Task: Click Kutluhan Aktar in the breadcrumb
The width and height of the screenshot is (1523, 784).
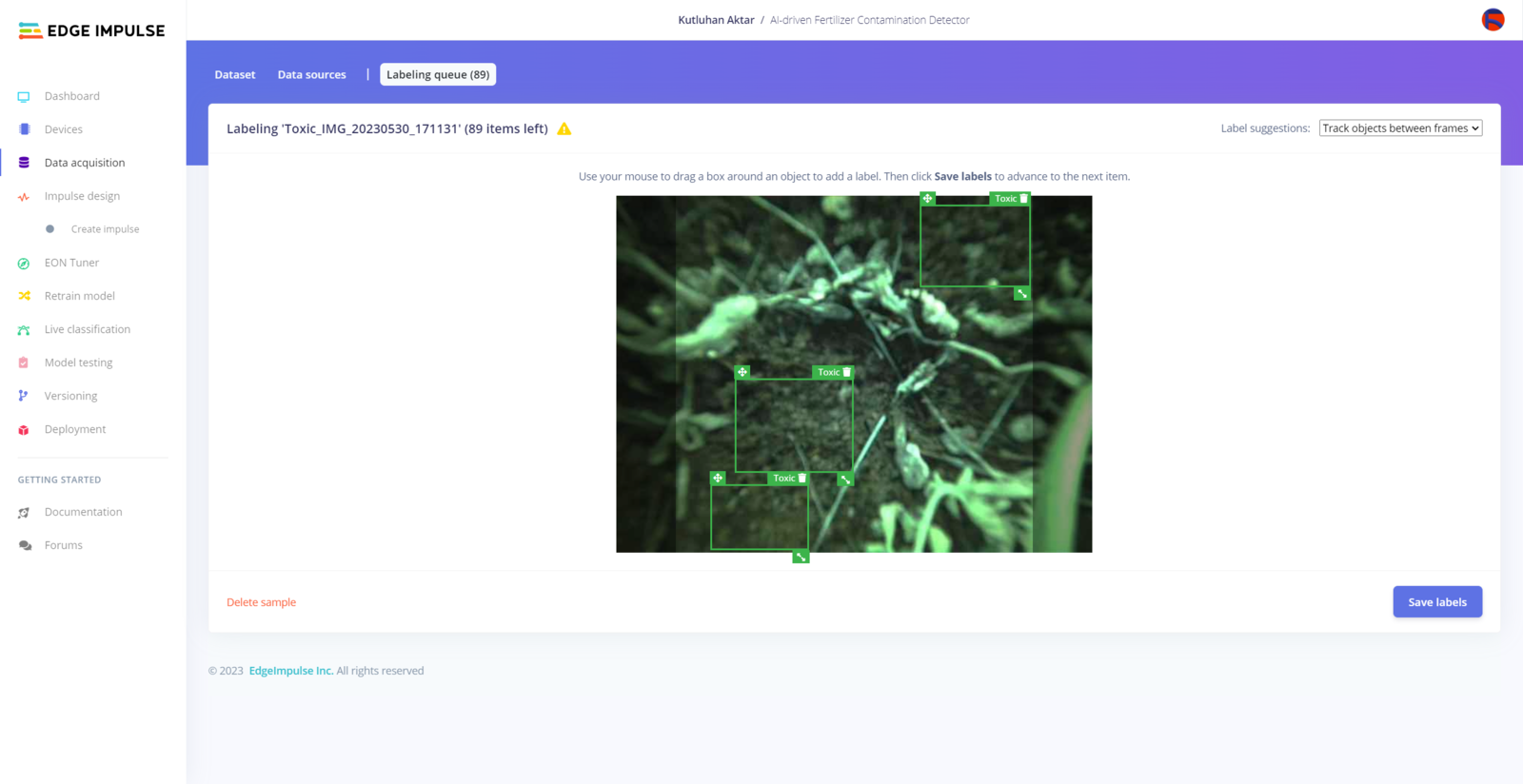Action: tap(716, 20)
